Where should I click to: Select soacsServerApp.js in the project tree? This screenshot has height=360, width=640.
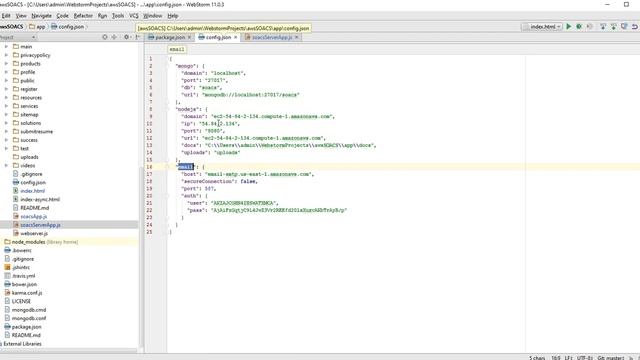[40, 225]
